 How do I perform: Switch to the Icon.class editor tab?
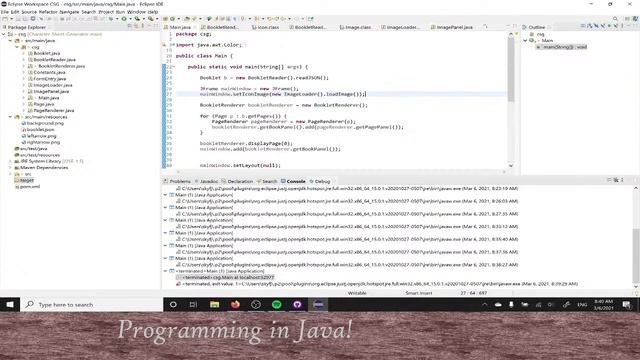[x=265, y=27]
